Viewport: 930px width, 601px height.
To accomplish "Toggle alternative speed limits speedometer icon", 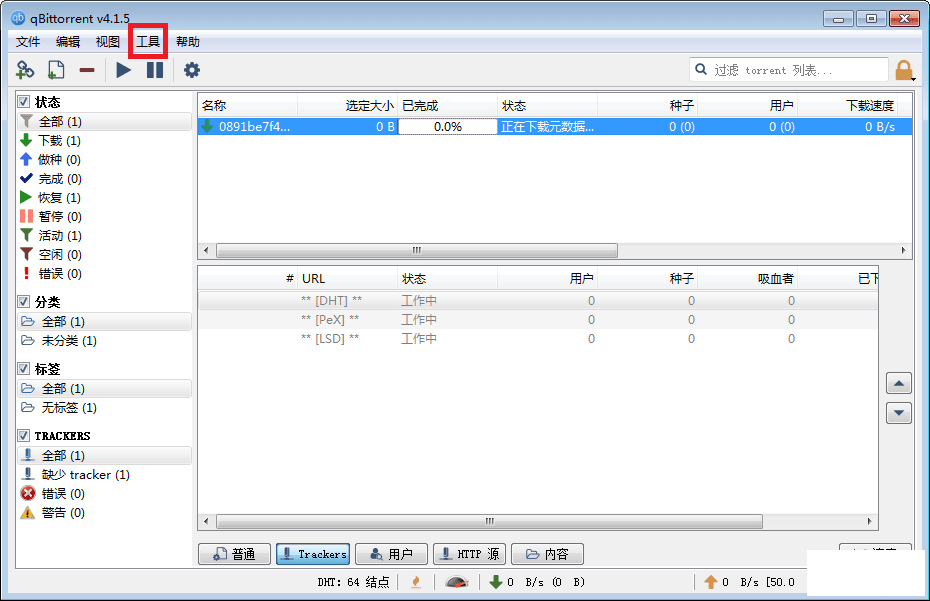I will pos(457,582).
